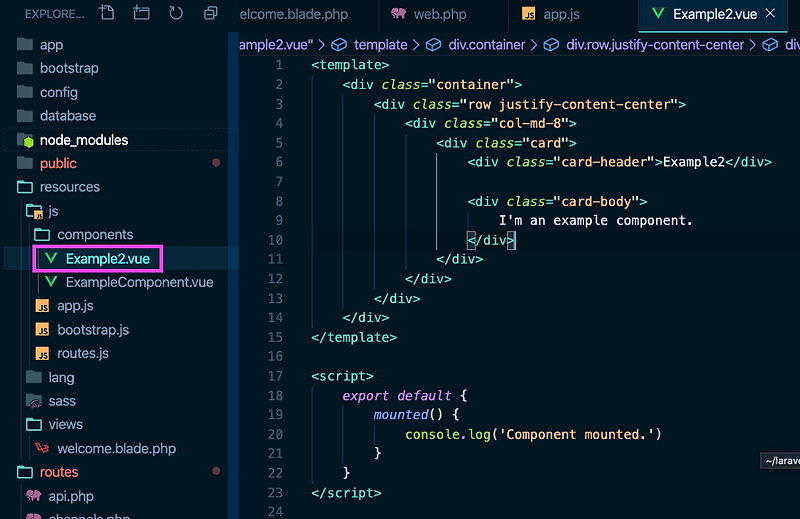Click the Laravel icon beside welcome.blade.php
800x519 pixels.
pos(42,448)
